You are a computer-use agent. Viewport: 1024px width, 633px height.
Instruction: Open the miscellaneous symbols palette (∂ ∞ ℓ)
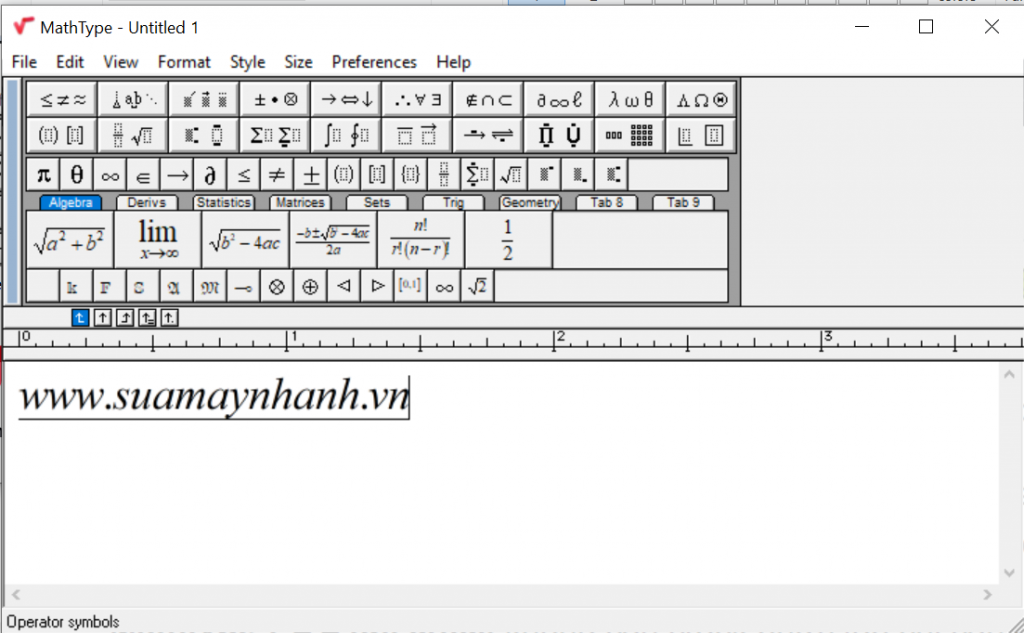point(559,99)
